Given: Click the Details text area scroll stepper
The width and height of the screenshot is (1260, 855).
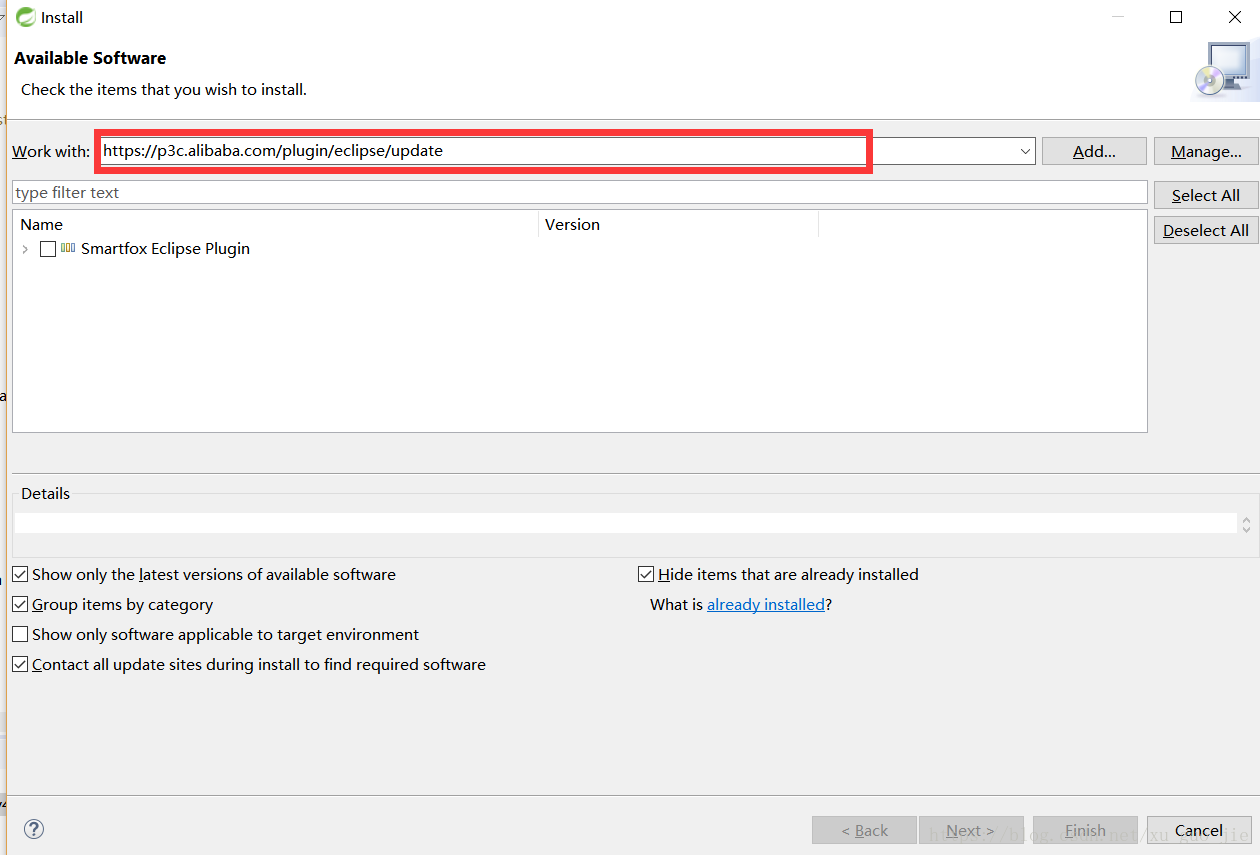Looking at the screenshot, I should point(1246,524).
